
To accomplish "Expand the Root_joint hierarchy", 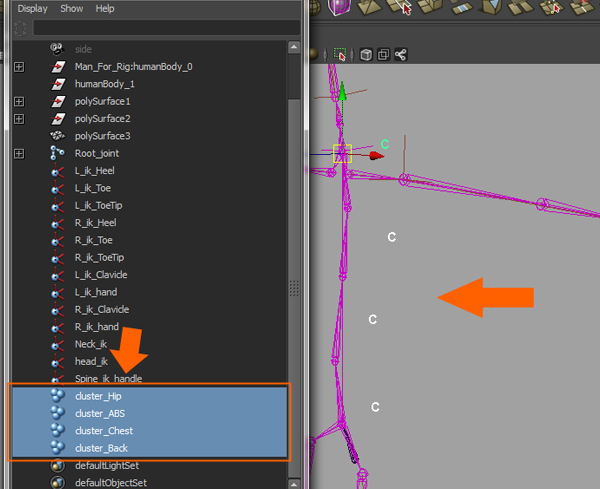I will coord(19,154).
